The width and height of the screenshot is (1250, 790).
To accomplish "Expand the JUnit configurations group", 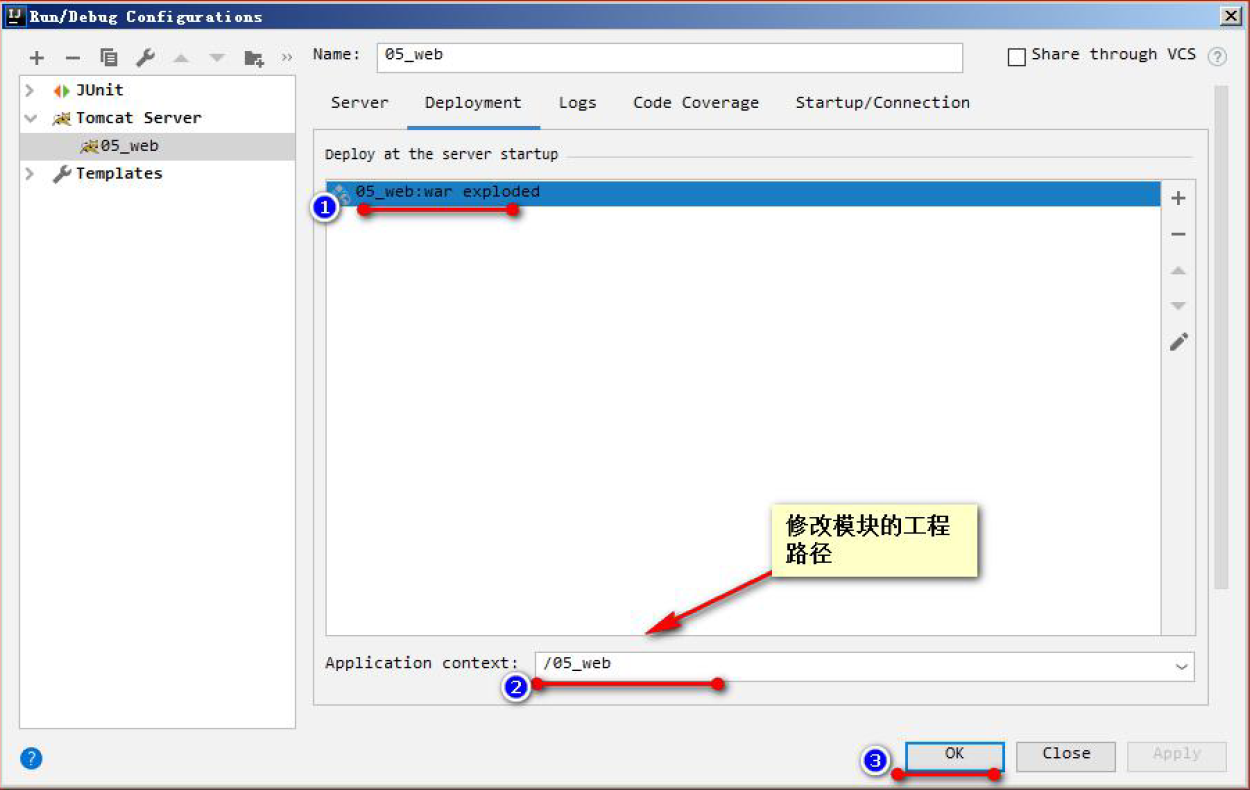I will tap(28, 89).
